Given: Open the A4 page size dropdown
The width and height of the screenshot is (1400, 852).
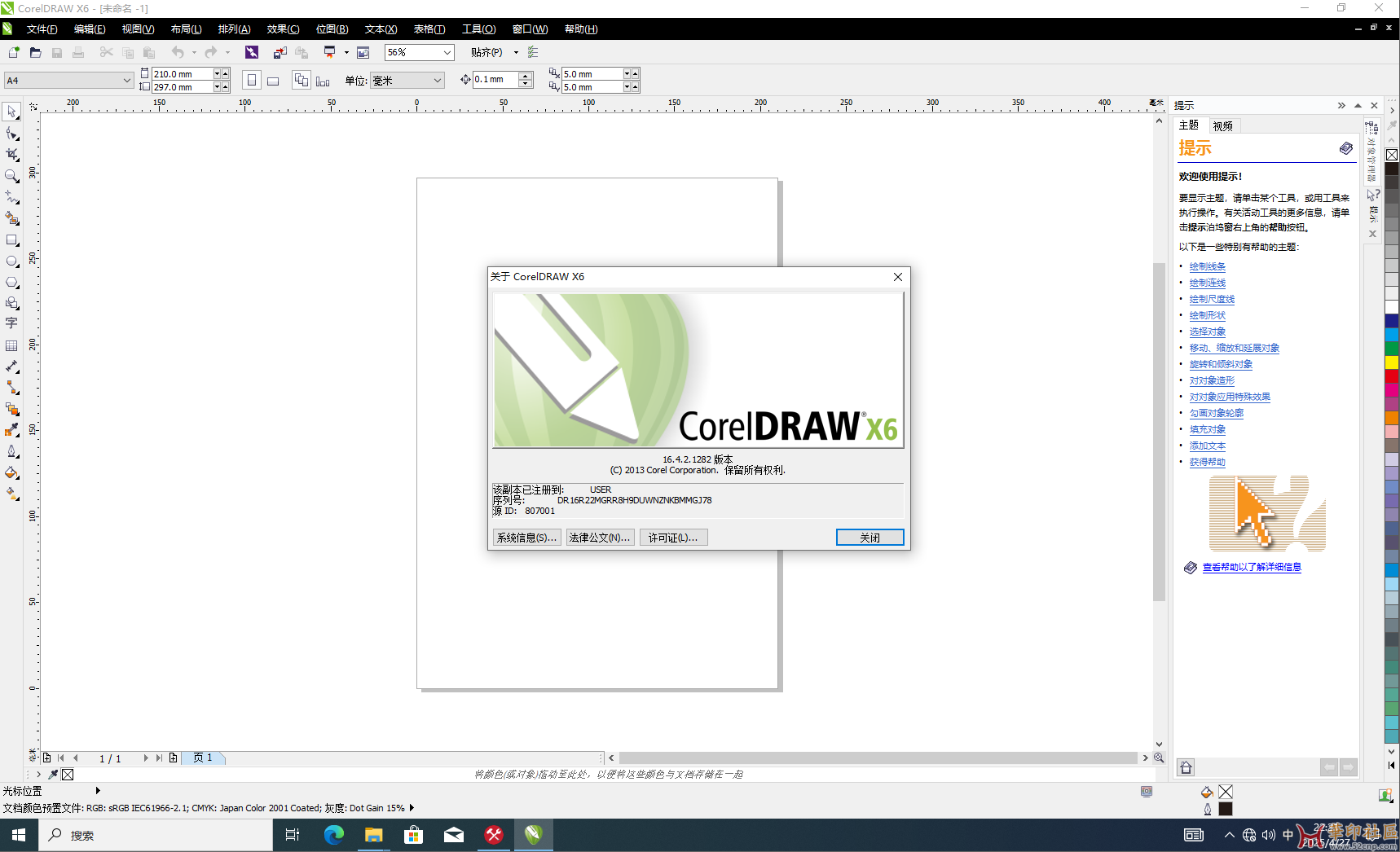Looking at the screenshot, I should 126,80.
